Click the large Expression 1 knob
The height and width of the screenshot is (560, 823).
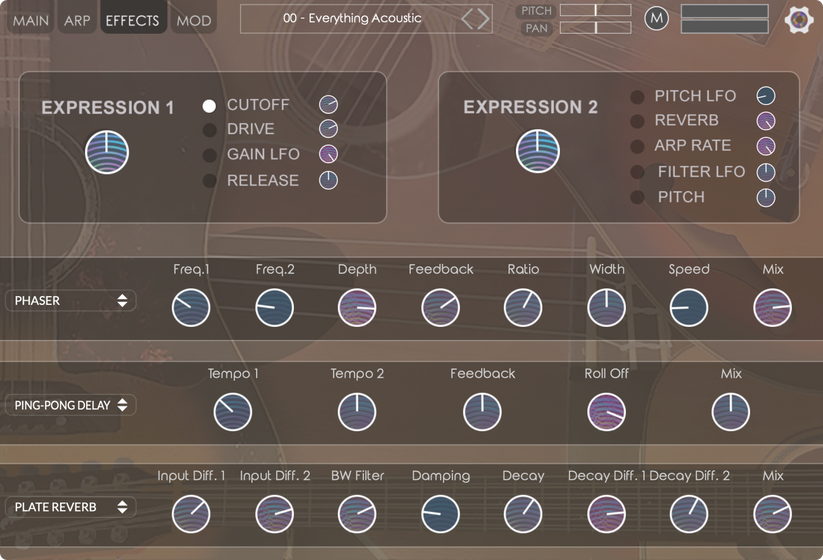pyautogui.click(x=107, y=153)
